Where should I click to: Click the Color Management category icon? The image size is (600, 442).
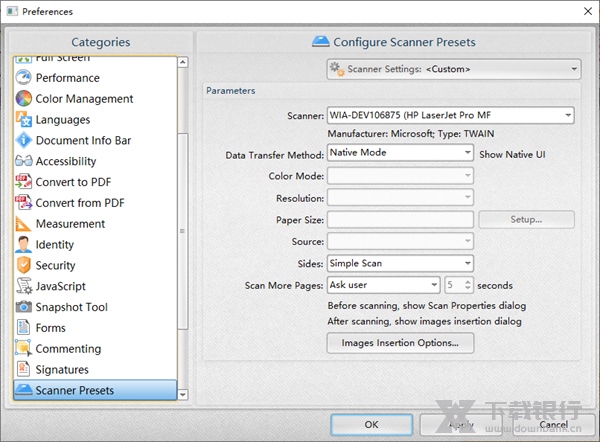click(x=23, y=99)
